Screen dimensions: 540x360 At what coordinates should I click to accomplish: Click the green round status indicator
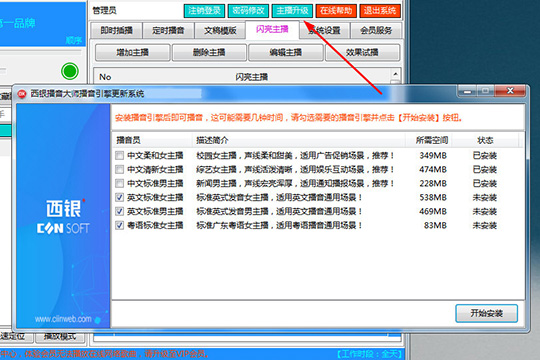[x=70, y=71]
